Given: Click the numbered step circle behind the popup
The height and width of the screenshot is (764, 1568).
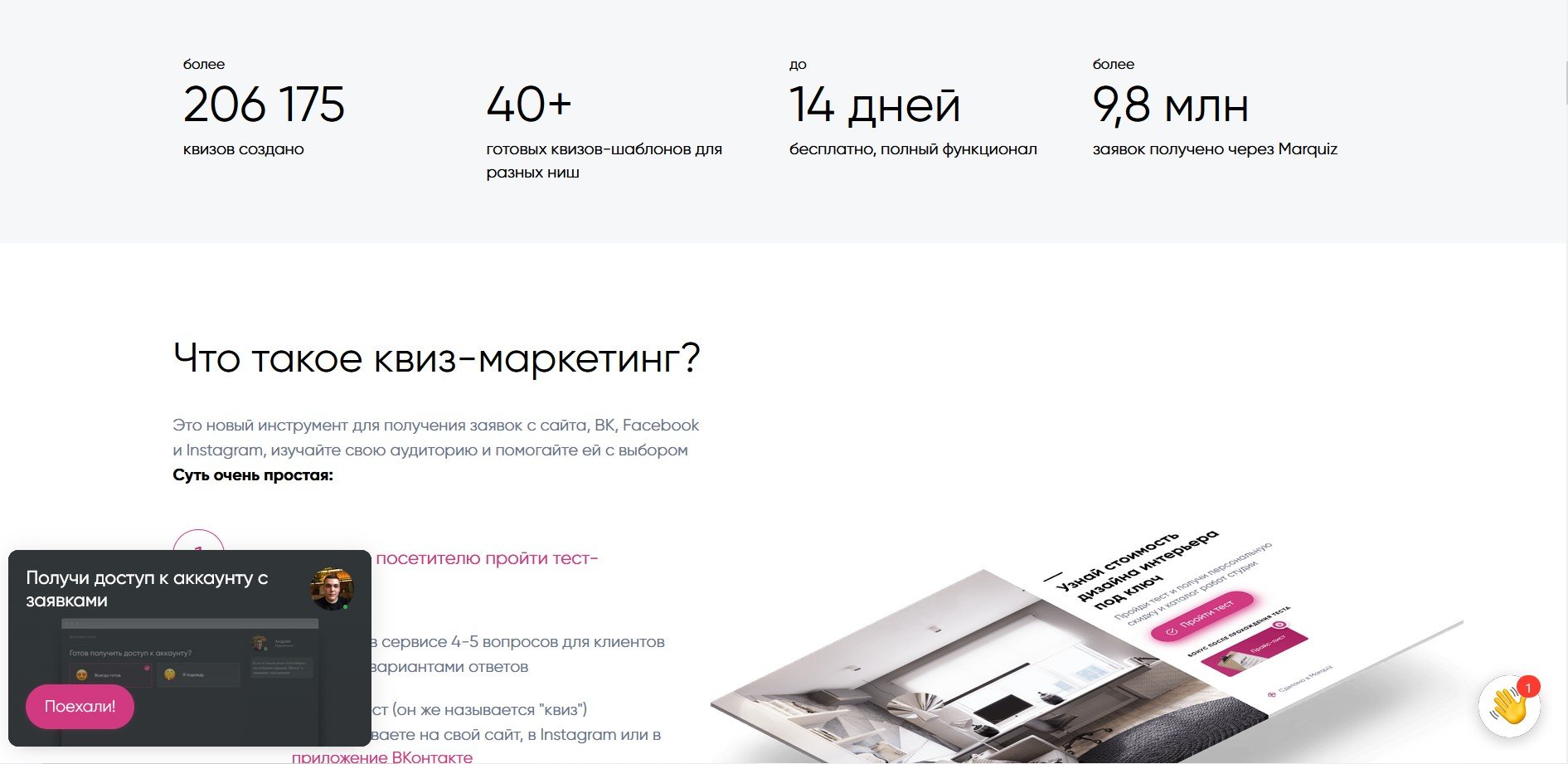Looking at the screenshot, I should tap(198, 541).
